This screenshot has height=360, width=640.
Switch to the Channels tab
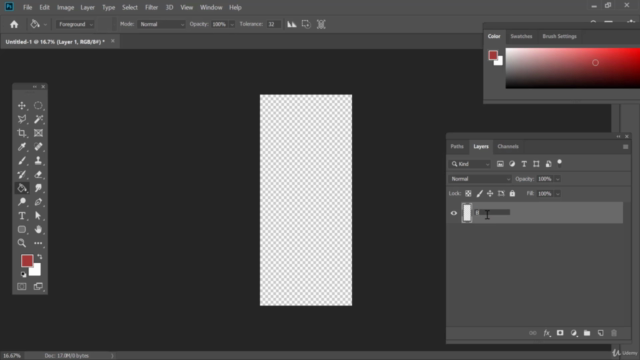pos(508,147)
